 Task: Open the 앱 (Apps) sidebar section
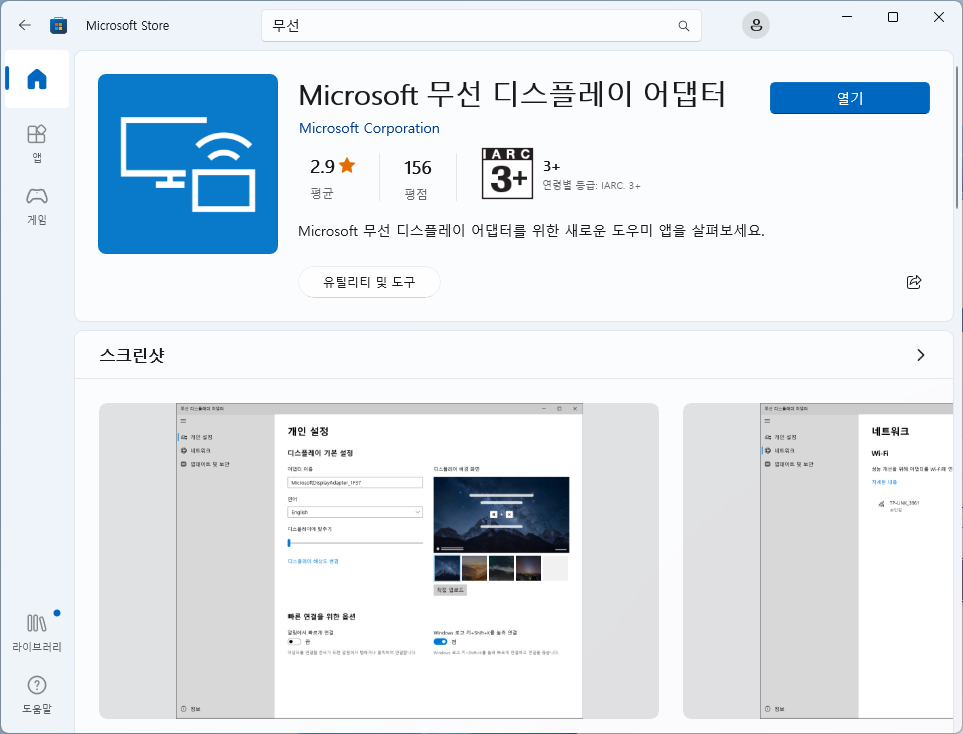pyautogui.click(x=37, y=144)
